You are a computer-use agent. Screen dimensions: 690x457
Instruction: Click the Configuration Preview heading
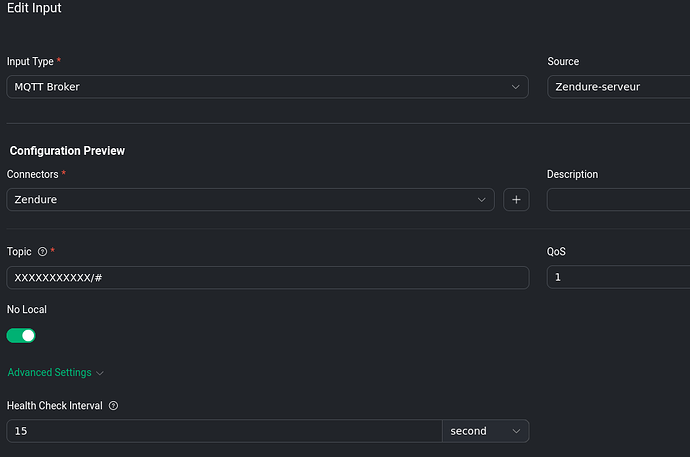tap(67, 151)
